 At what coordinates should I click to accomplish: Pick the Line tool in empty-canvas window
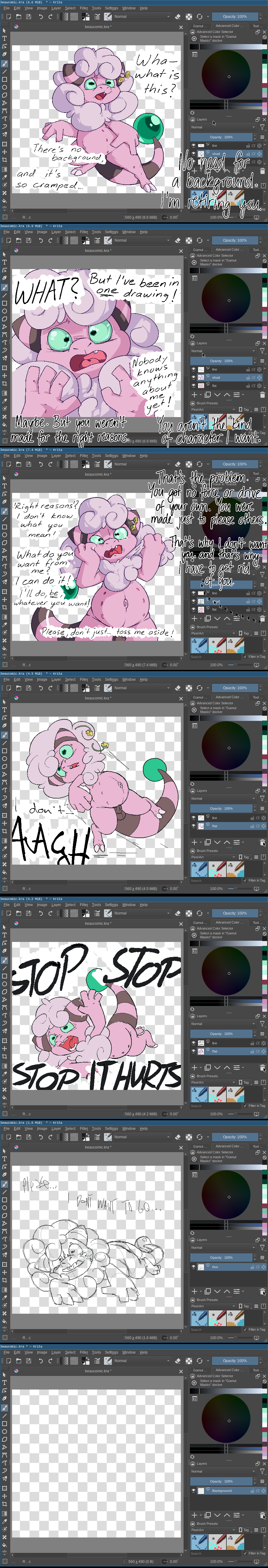pyautogui.click(x=5, y=1415)
